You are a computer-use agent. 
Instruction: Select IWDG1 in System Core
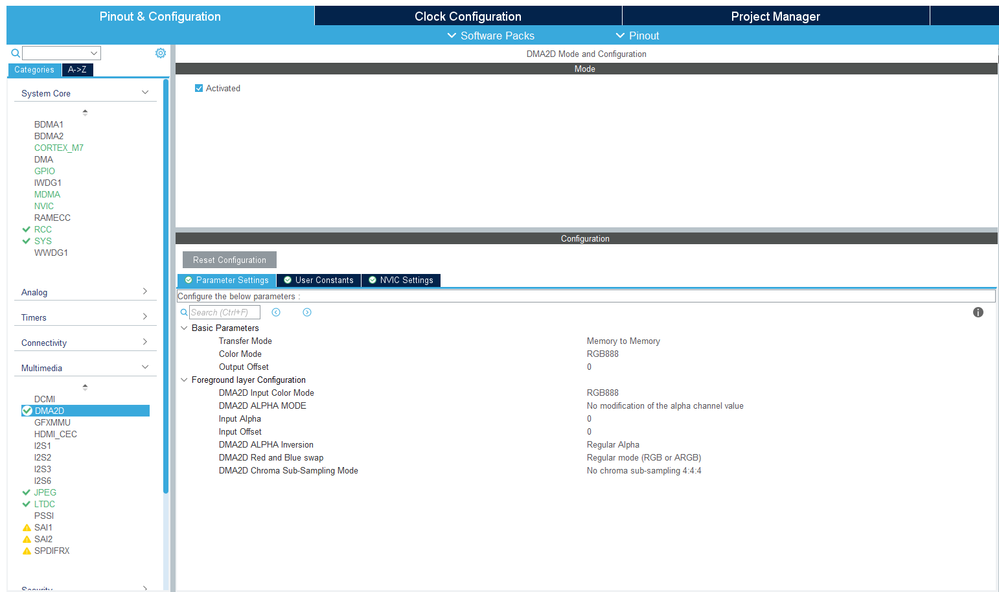48,182
